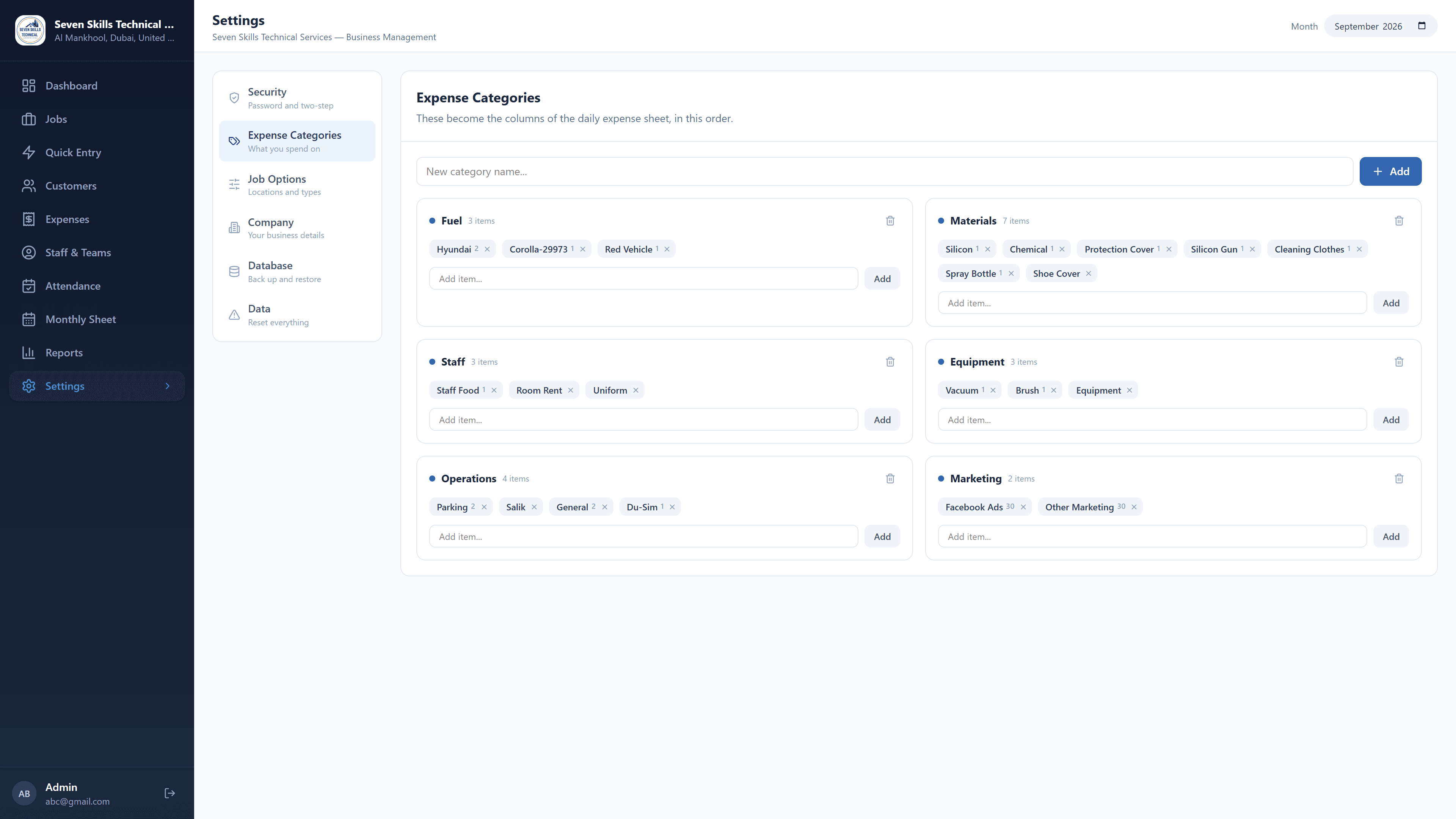Click Add in the Materials card

coord(1391,303)
